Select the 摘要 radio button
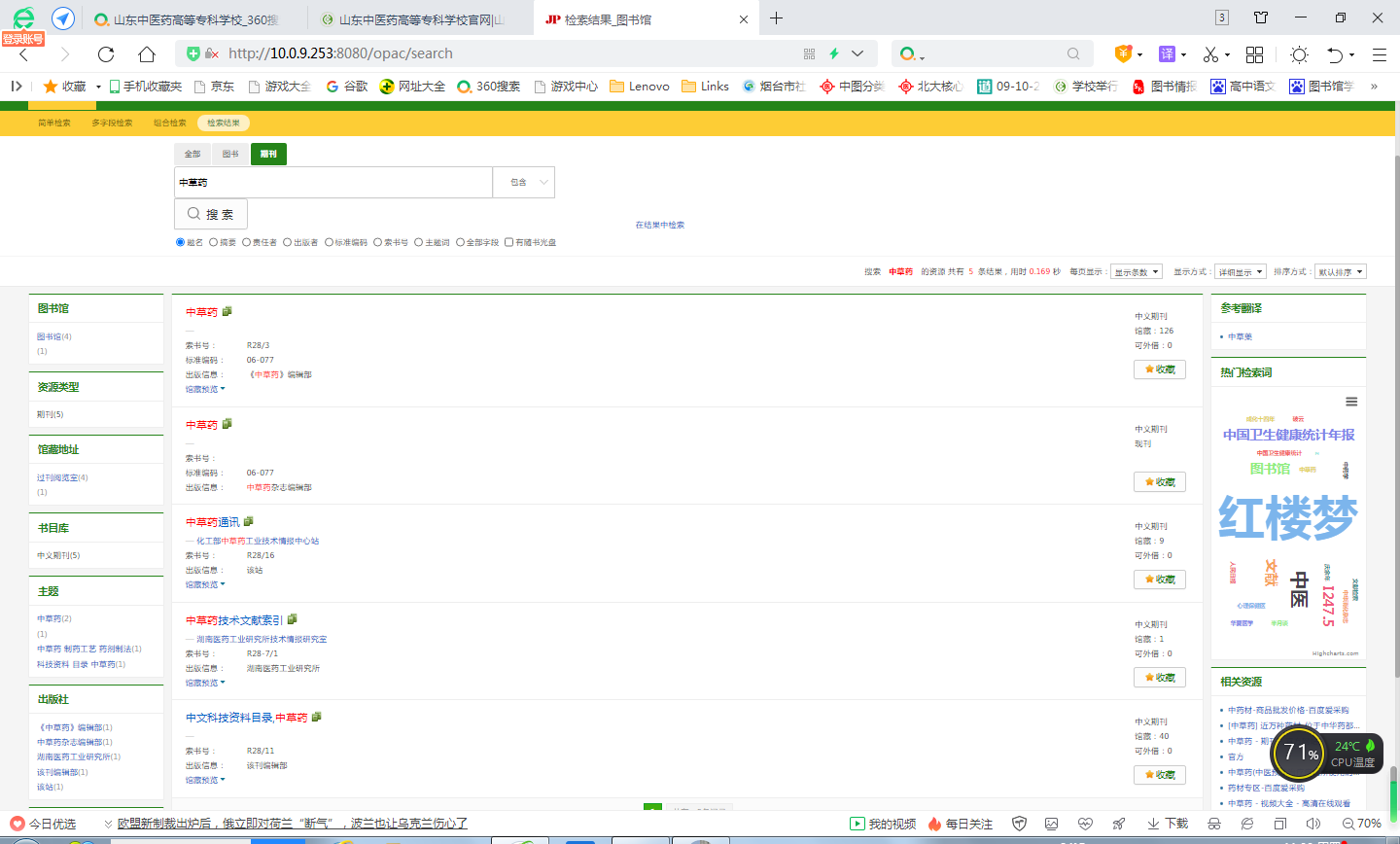The width and height of the screenshot is (1400, 844). tap(214, 242)
